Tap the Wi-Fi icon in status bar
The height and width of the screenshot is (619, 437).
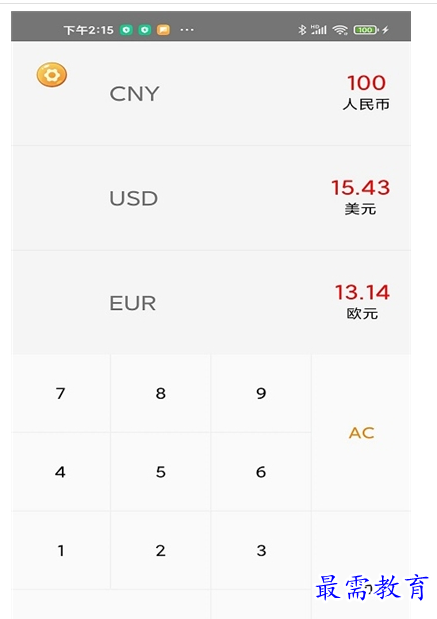(x=340, y=30)
